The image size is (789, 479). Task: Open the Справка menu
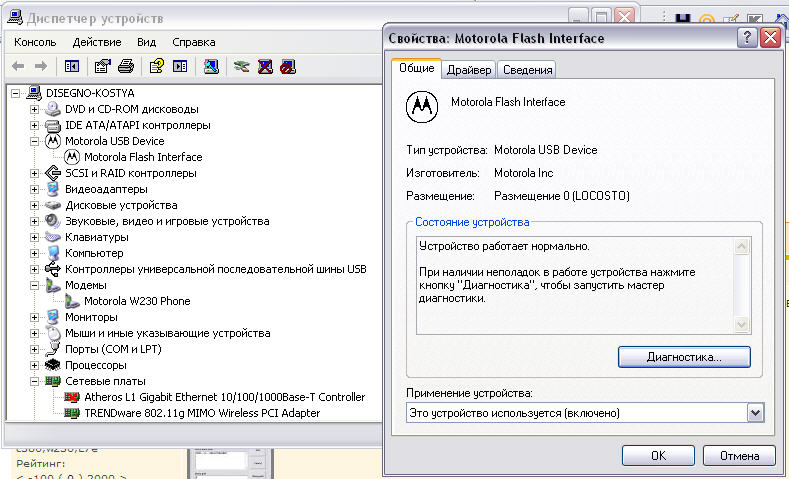(194, 42)
